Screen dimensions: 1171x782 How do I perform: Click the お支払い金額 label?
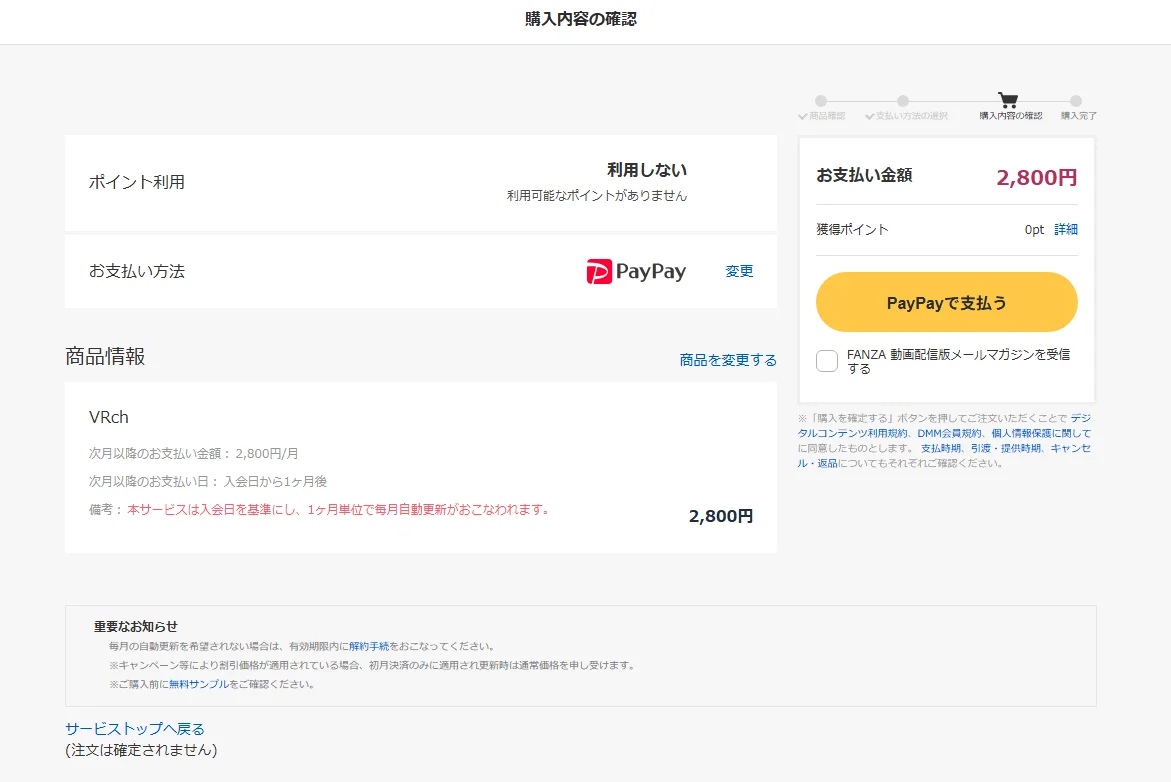click(x=864, y=176)
